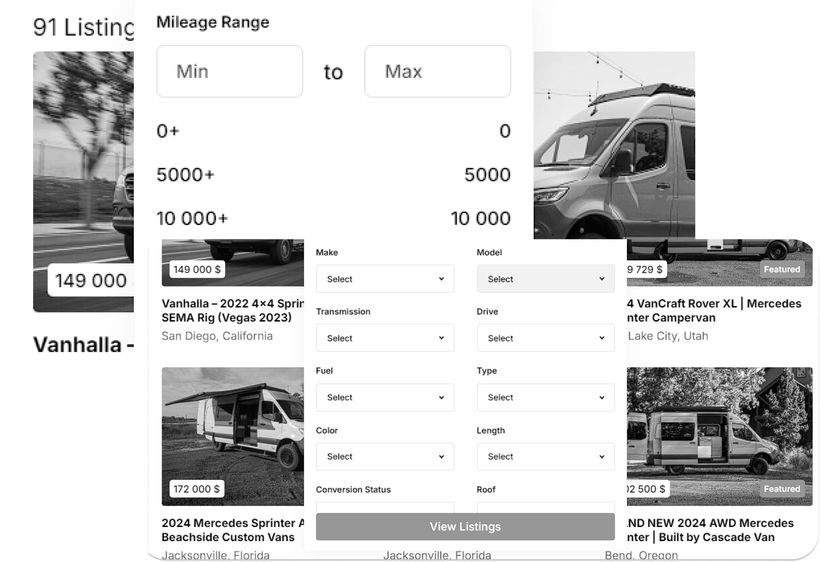Image resolution: width=820 pixels, height=562 pixels.
Task: Click the Min mileage input field
Action: 230,71
